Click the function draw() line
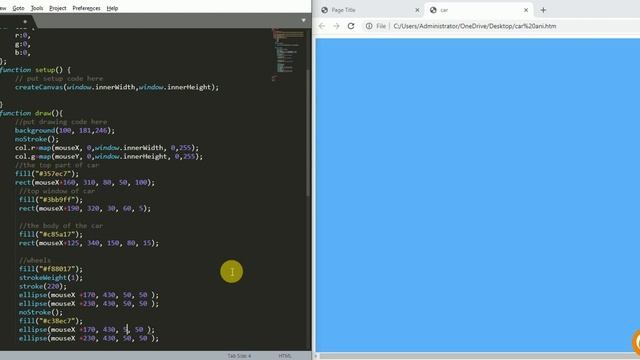The width and height of the screenshot is (640, 360). (x=31, y=113)
